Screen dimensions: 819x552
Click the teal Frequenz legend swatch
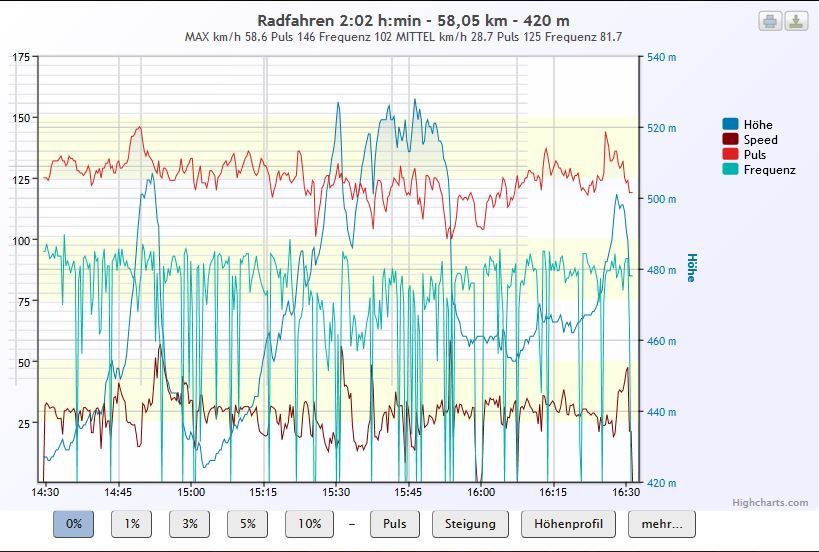point(730,170)
